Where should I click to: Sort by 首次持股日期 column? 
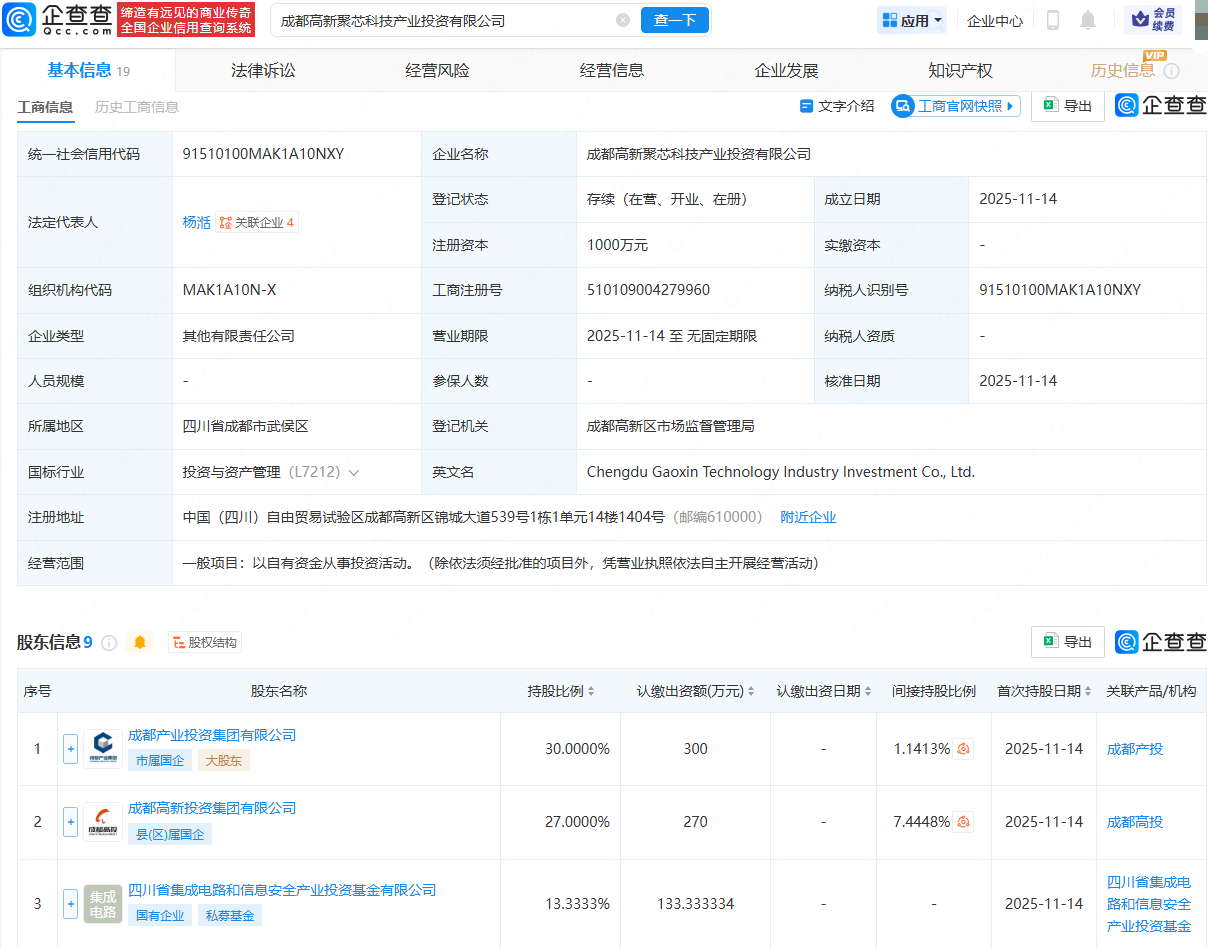coord(1089,692)
